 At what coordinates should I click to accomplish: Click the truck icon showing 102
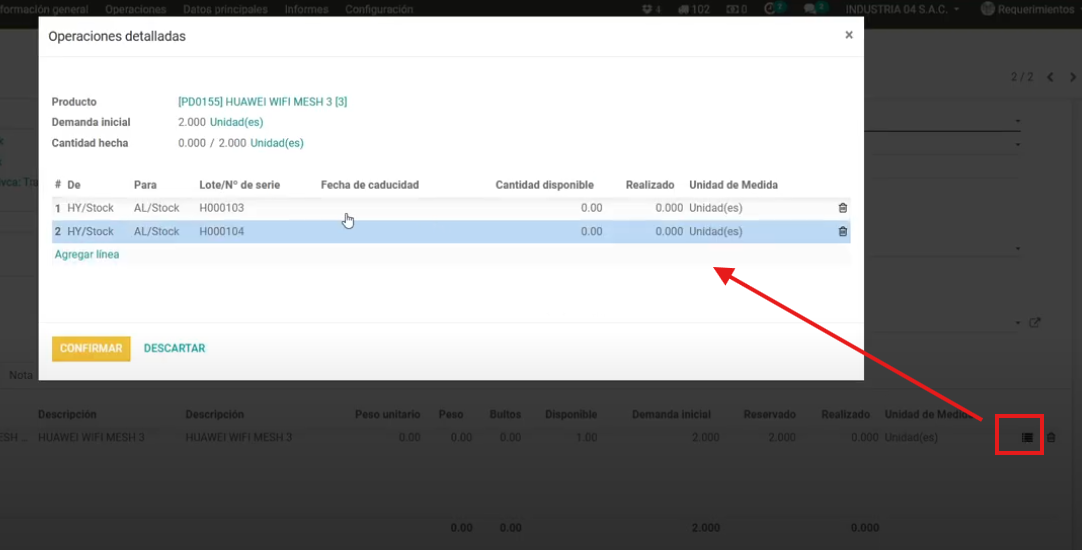tap(693, 9)
